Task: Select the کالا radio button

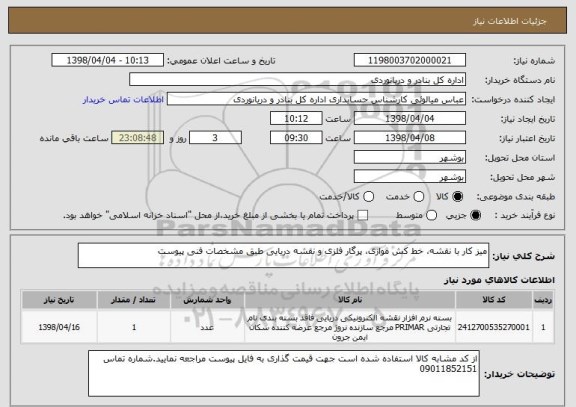Action: [458, 197]
